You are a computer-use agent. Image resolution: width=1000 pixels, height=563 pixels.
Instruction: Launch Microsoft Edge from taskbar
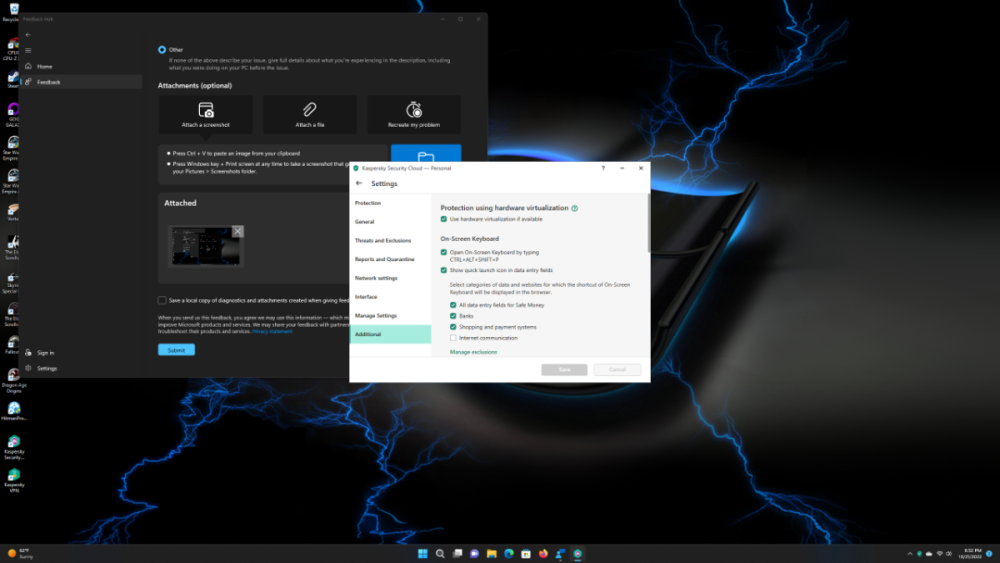coord(509,553)
